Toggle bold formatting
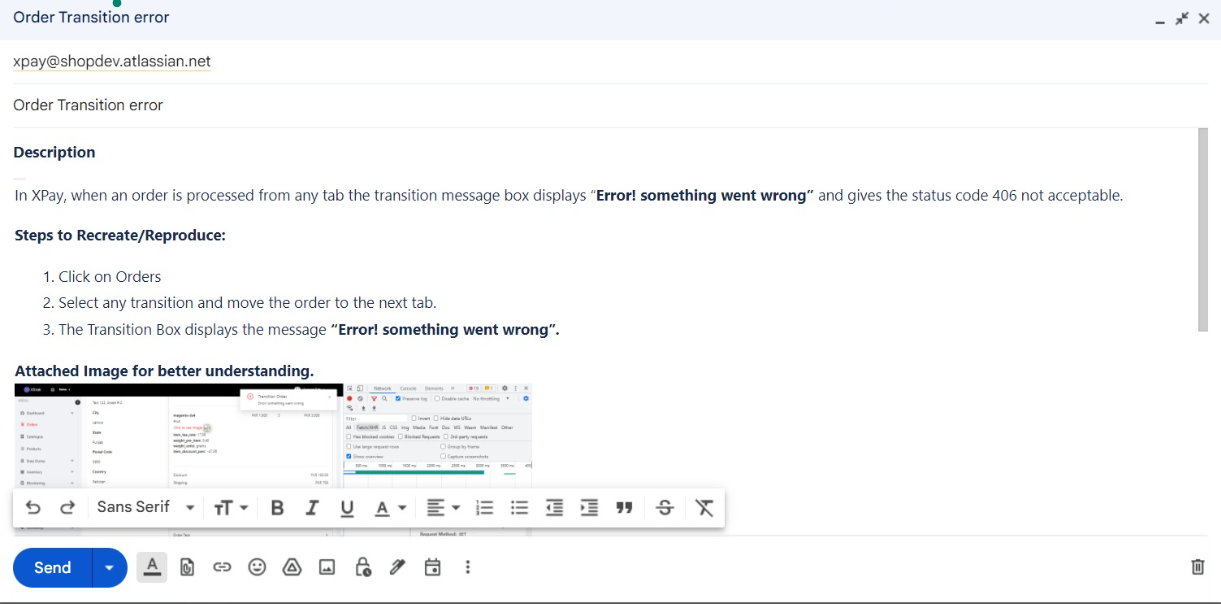The image size is (1221, 604). [277, 508]
